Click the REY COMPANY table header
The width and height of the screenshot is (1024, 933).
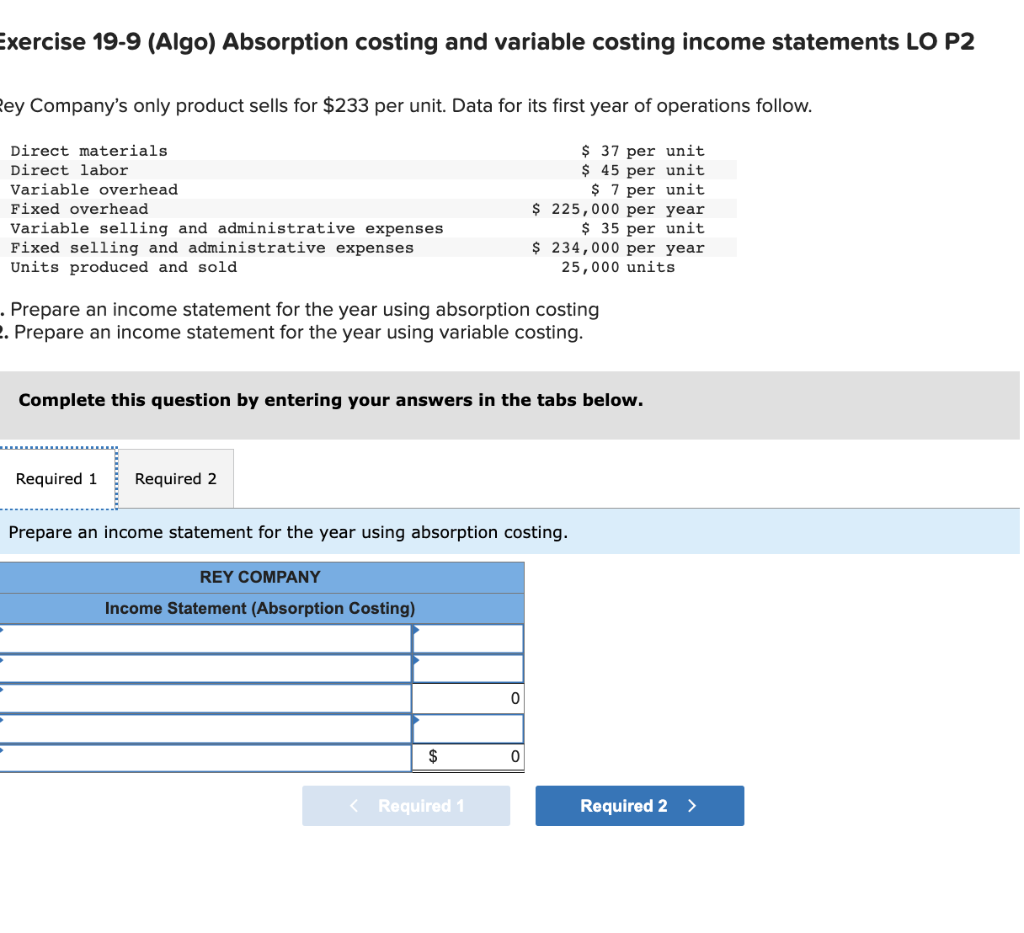pos(262,577)
